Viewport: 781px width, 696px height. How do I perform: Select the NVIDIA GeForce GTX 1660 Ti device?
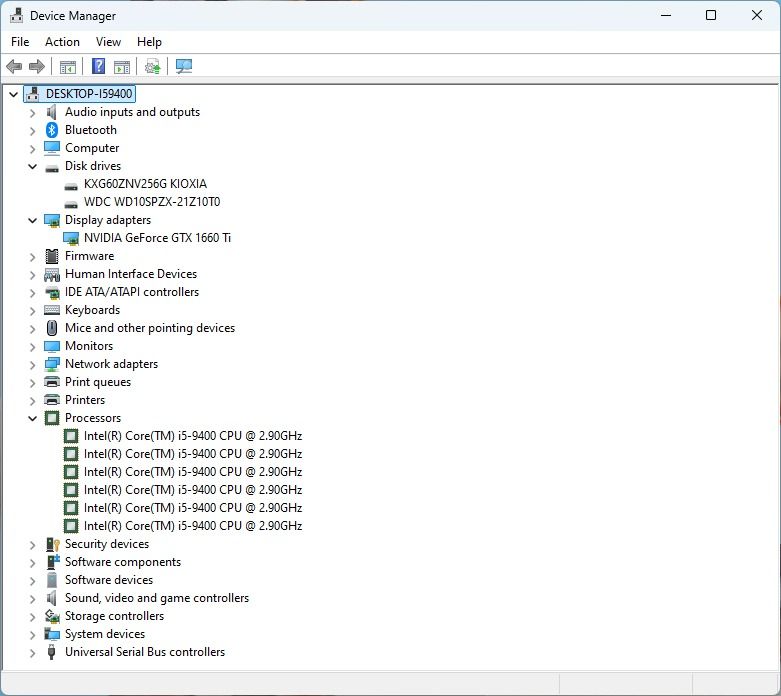tap(157, 238)
